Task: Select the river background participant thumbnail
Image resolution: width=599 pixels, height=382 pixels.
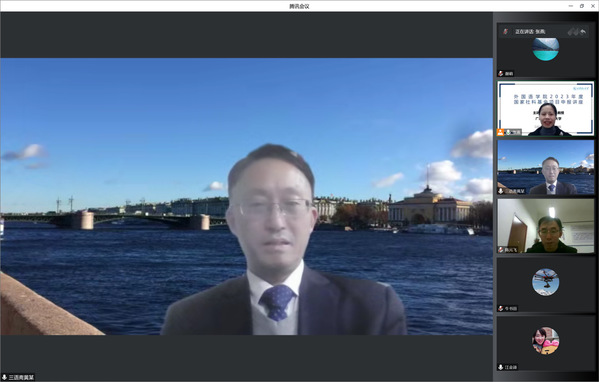Action: pos(546,167)
